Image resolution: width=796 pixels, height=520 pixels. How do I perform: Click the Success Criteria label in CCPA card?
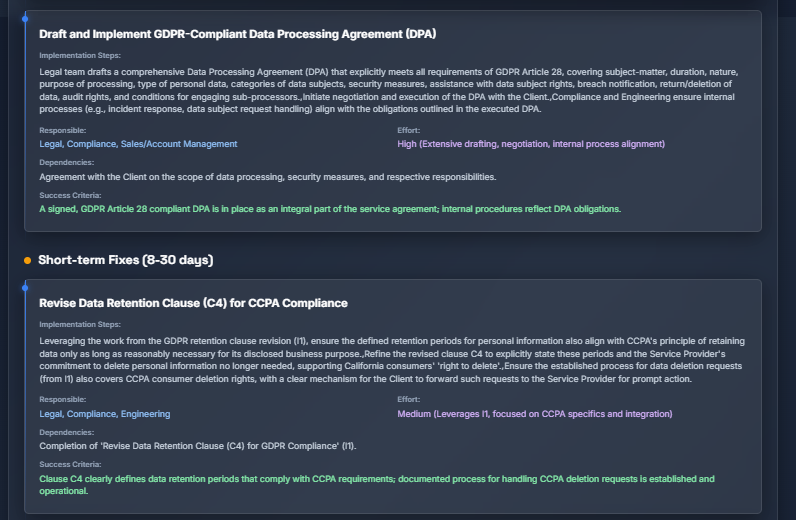[70, 464]
